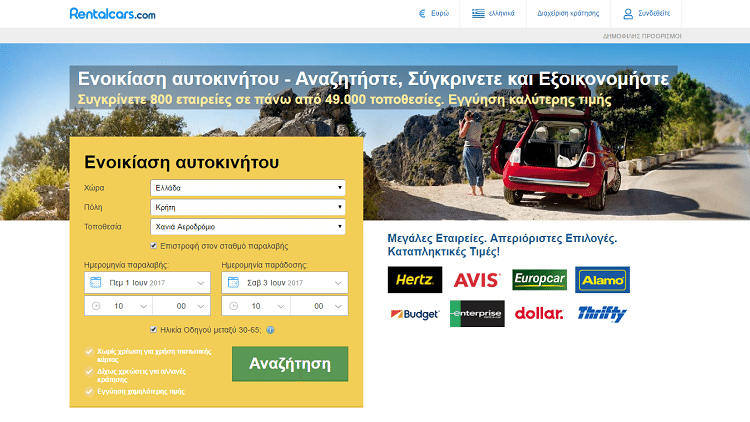Click the ΔΗΜΟΦΙΛΗΣ ΠΡΟΟΡΙΣΜΟΙ link

tap(642, 36)
